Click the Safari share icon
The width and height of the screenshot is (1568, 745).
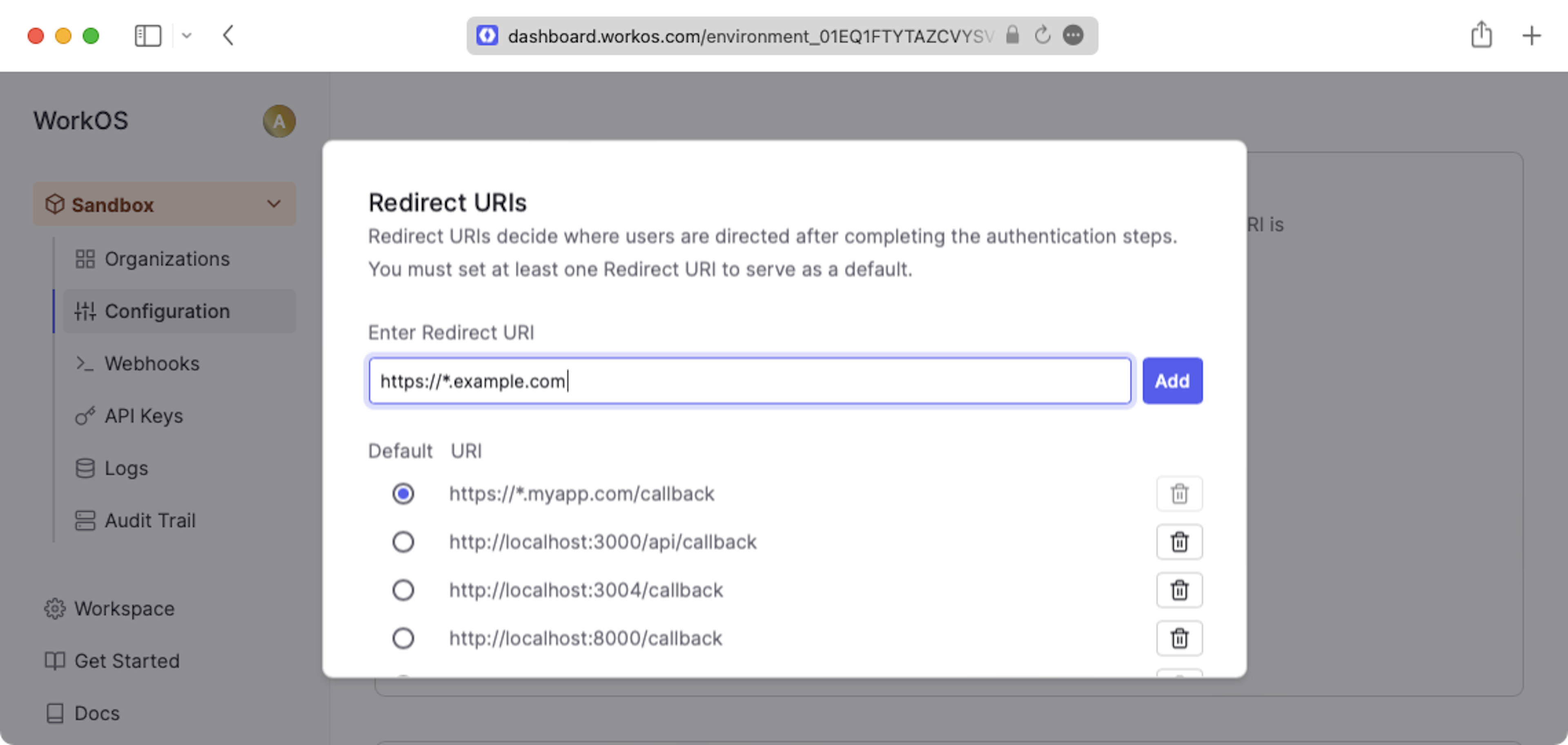1481,35
